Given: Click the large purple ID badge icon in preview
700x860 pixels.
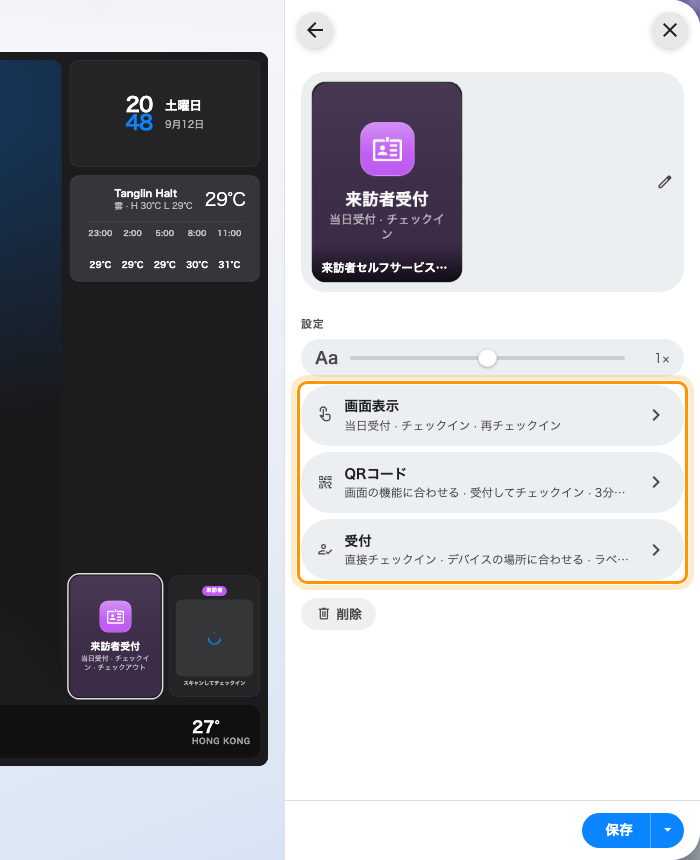Looking at the screenshot, I should [387, 149].
